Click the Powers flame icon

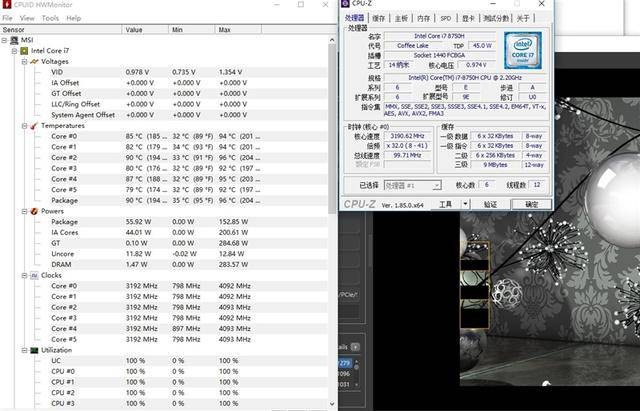tap(34, 211)
